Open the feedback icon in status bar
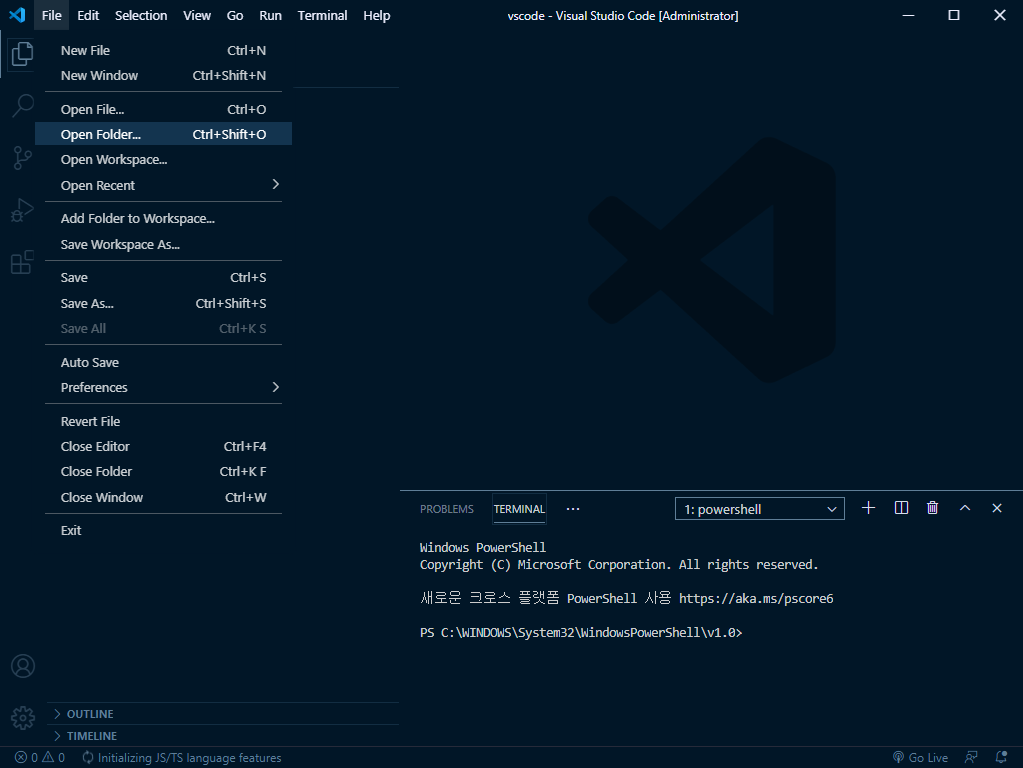Image resolution: width=1023 pixels, height=768 pixels. (x=971, y=758)
